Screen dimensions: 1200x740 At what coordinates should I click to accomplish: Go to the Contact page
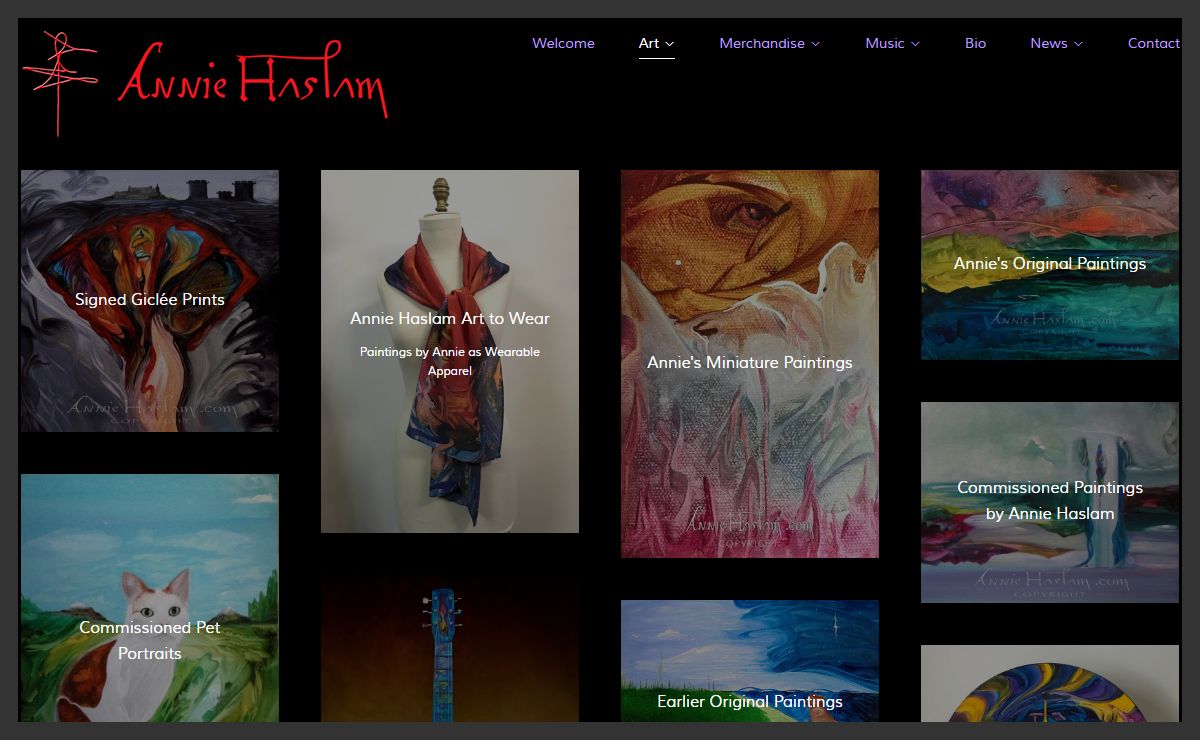pyautogui.click(x=1154, y=43)
